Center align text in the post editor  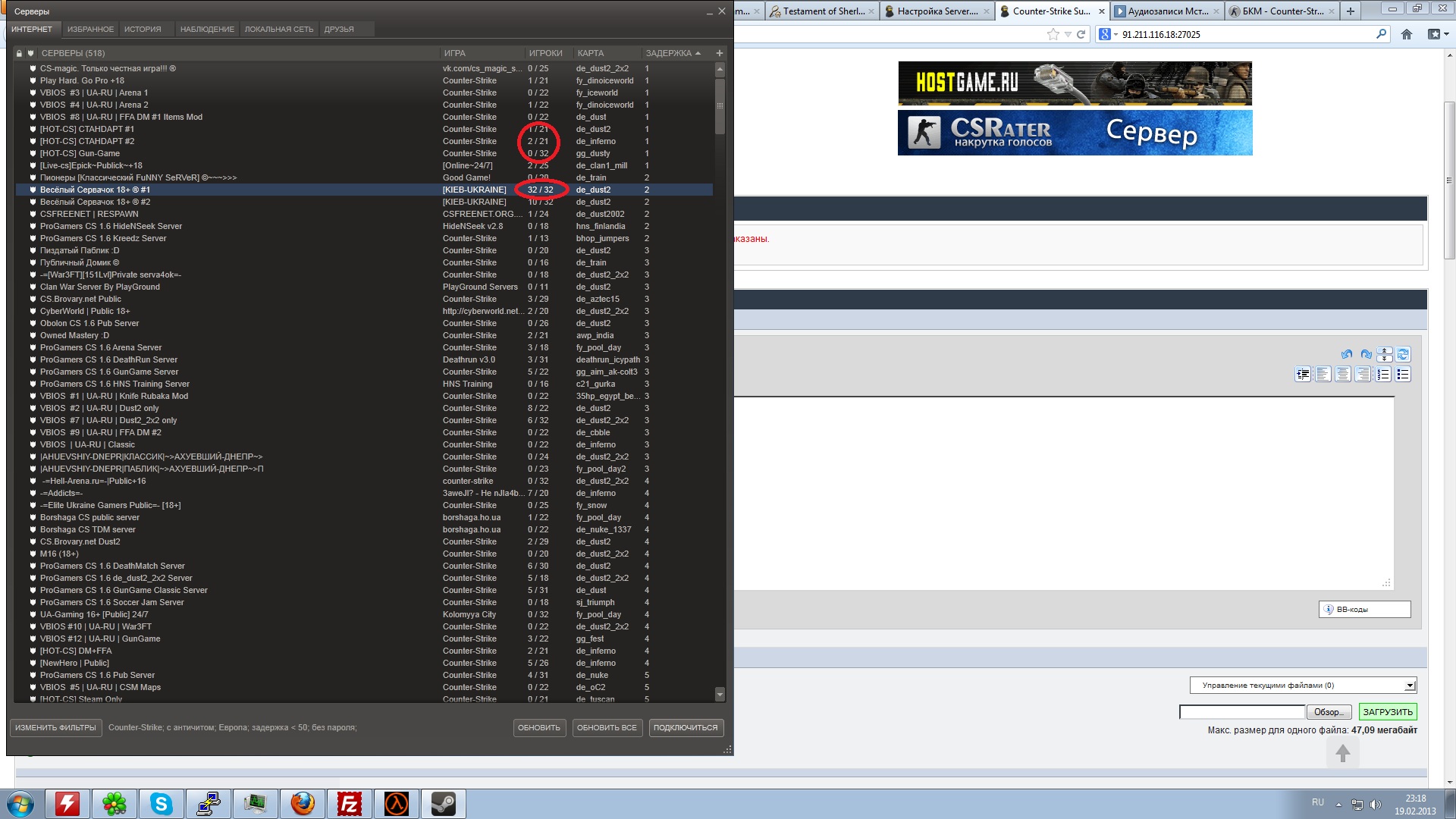coord(1343,374)
